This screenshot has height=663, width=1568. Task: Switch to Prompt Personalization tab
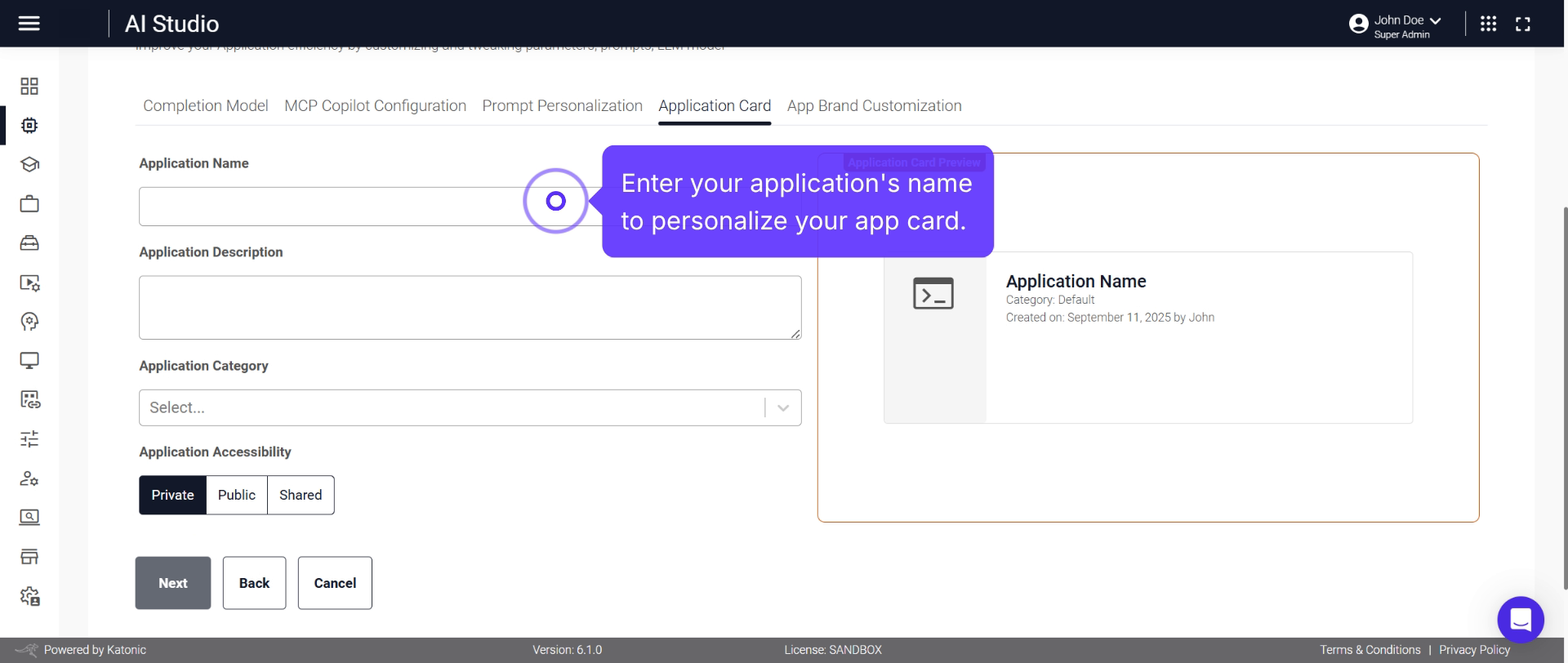[x=562, y=106]
